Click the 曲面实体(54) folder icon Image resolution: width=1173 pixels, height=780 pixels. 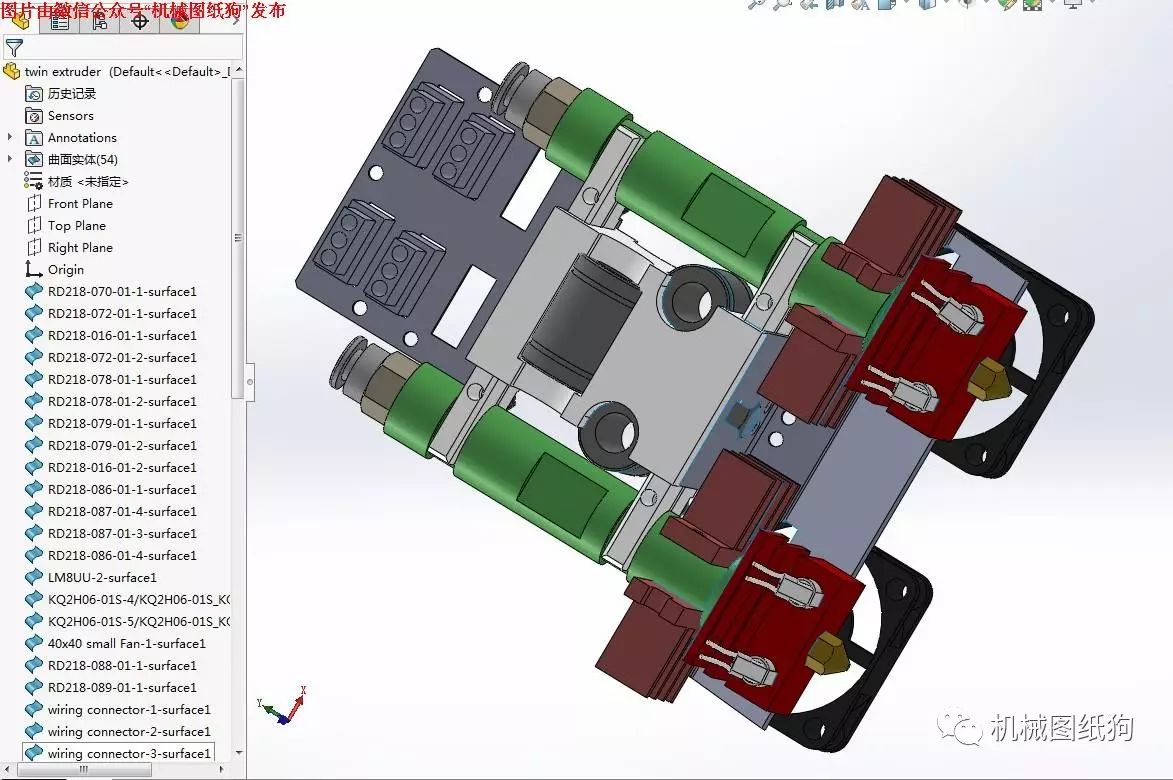click(x=34, y=159)
